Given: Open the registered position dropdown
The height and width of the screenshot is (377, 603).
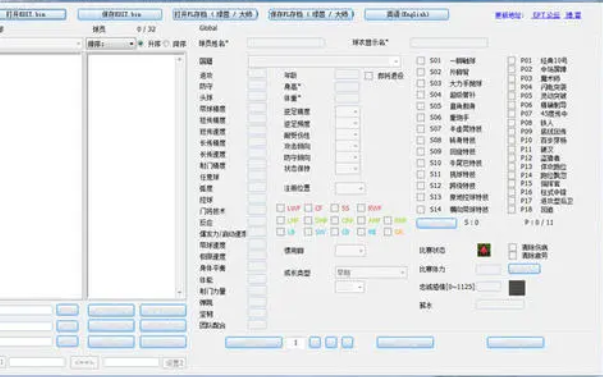Looking at the screenshot, I should click(x=350, y=188).
